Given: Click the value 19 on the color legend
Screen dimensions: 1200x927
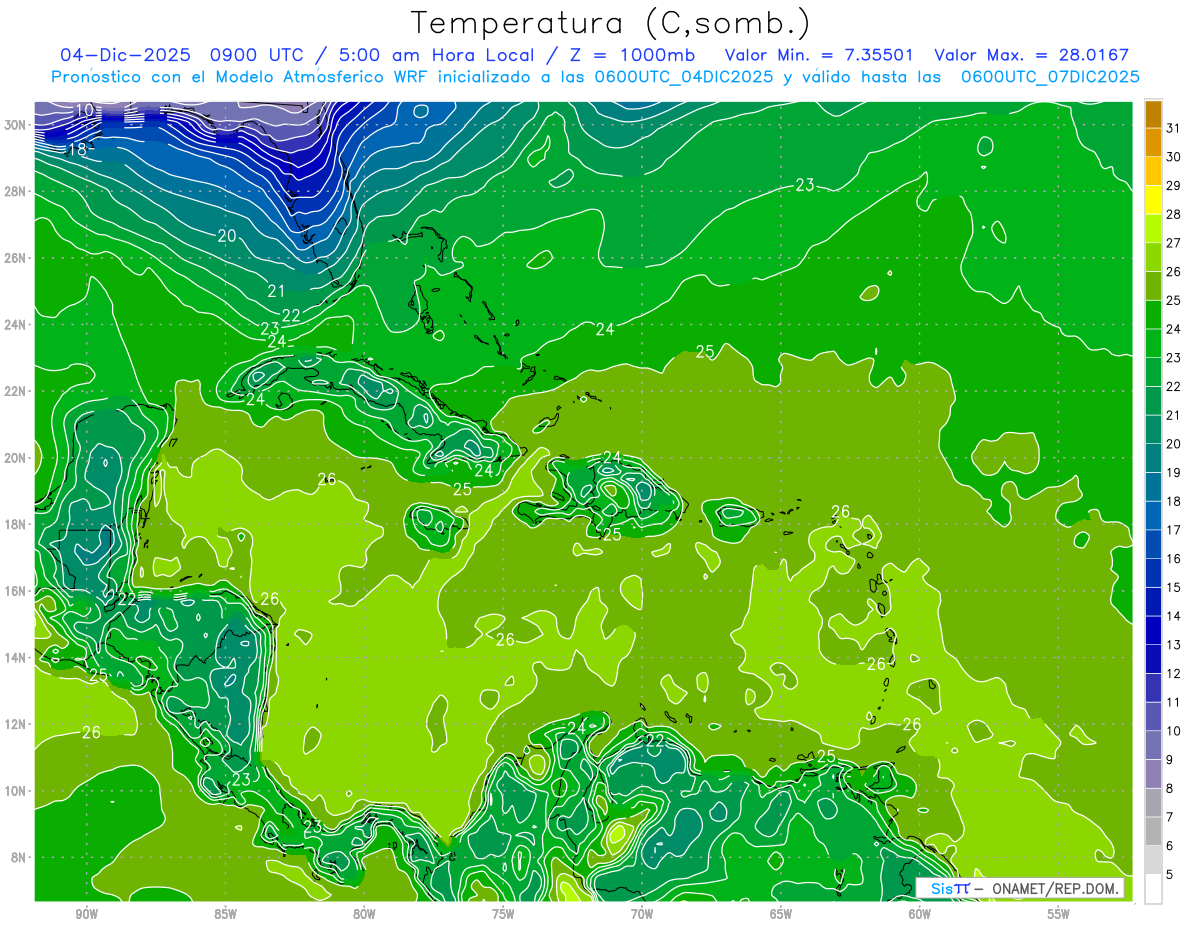Looking at the screenshot, I should [x=1174, y=472].
